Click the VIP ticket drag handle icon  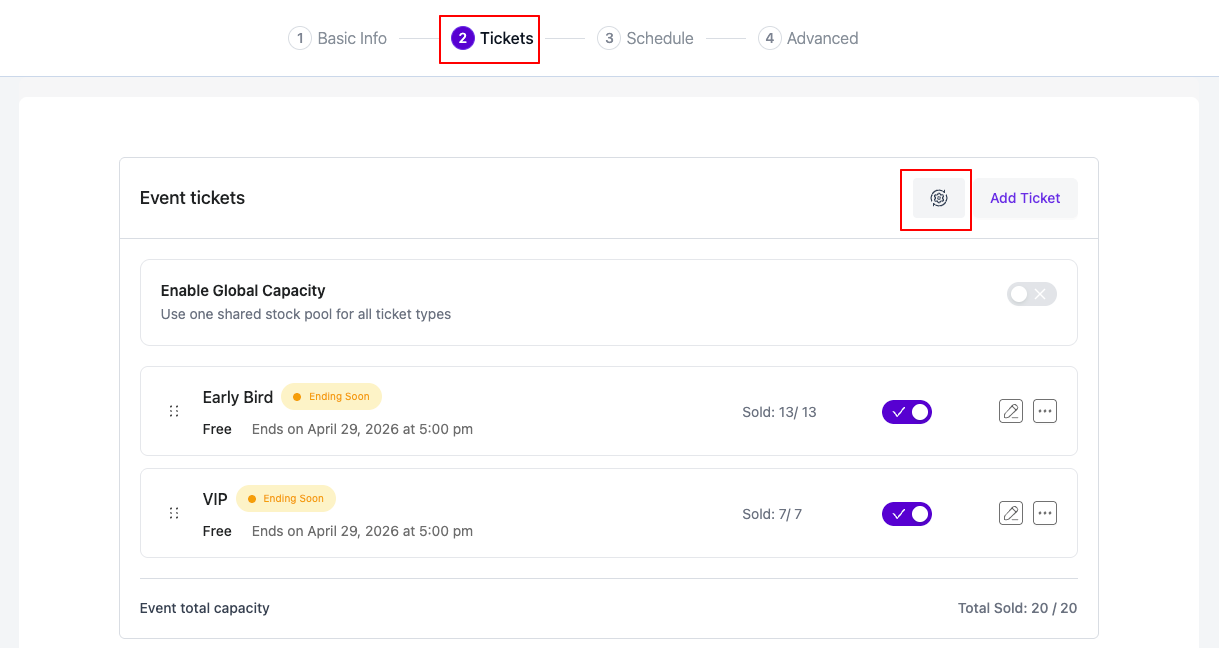point(174,513)
